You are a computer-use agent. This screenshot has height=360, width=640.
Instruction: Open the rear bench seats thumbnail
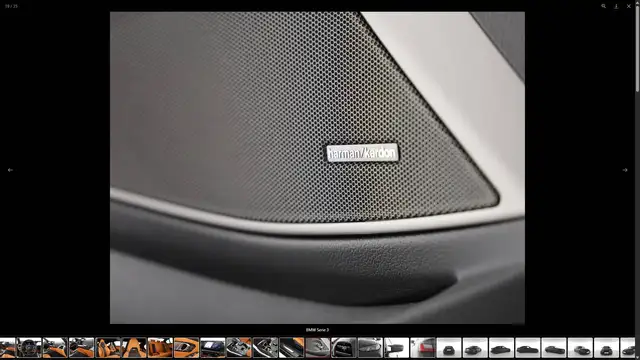coord(160,348)
